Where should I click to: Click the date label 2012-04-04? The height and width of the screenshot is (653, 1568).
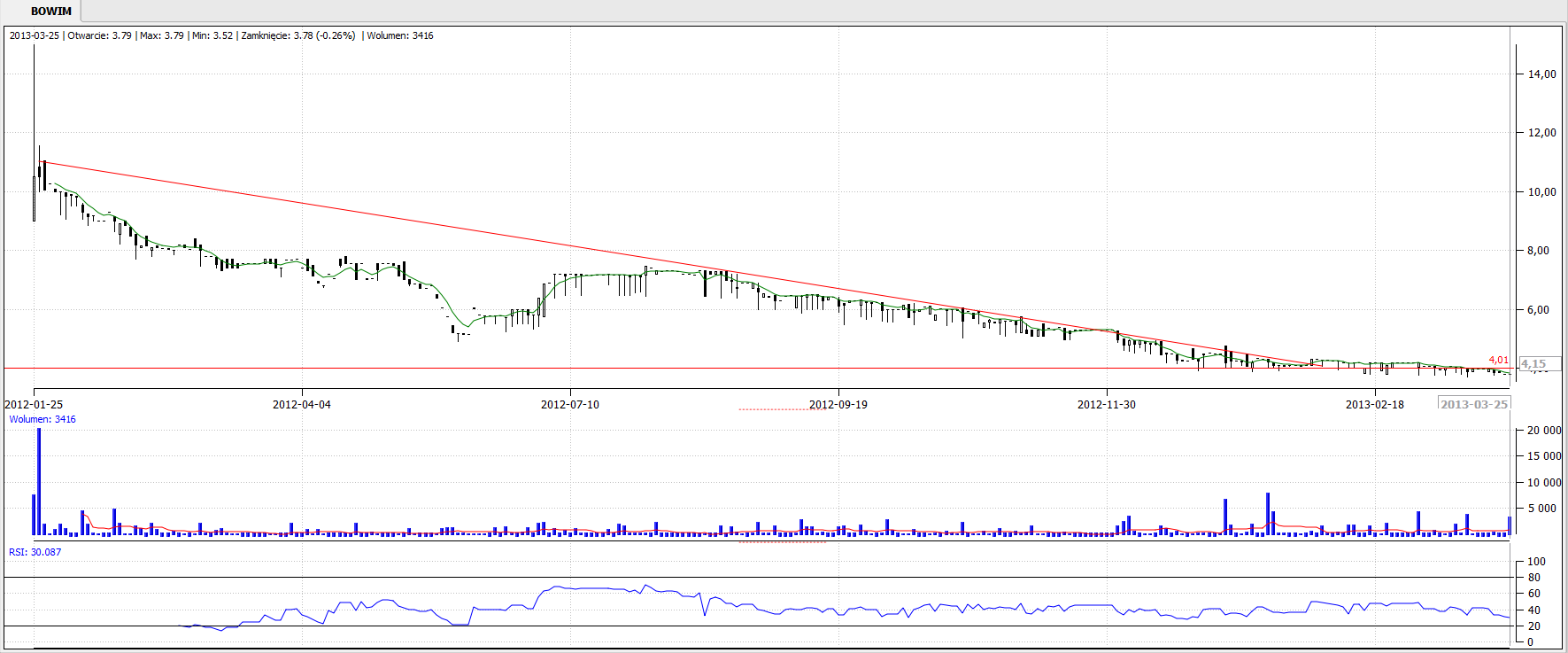(x=302, y=405)
